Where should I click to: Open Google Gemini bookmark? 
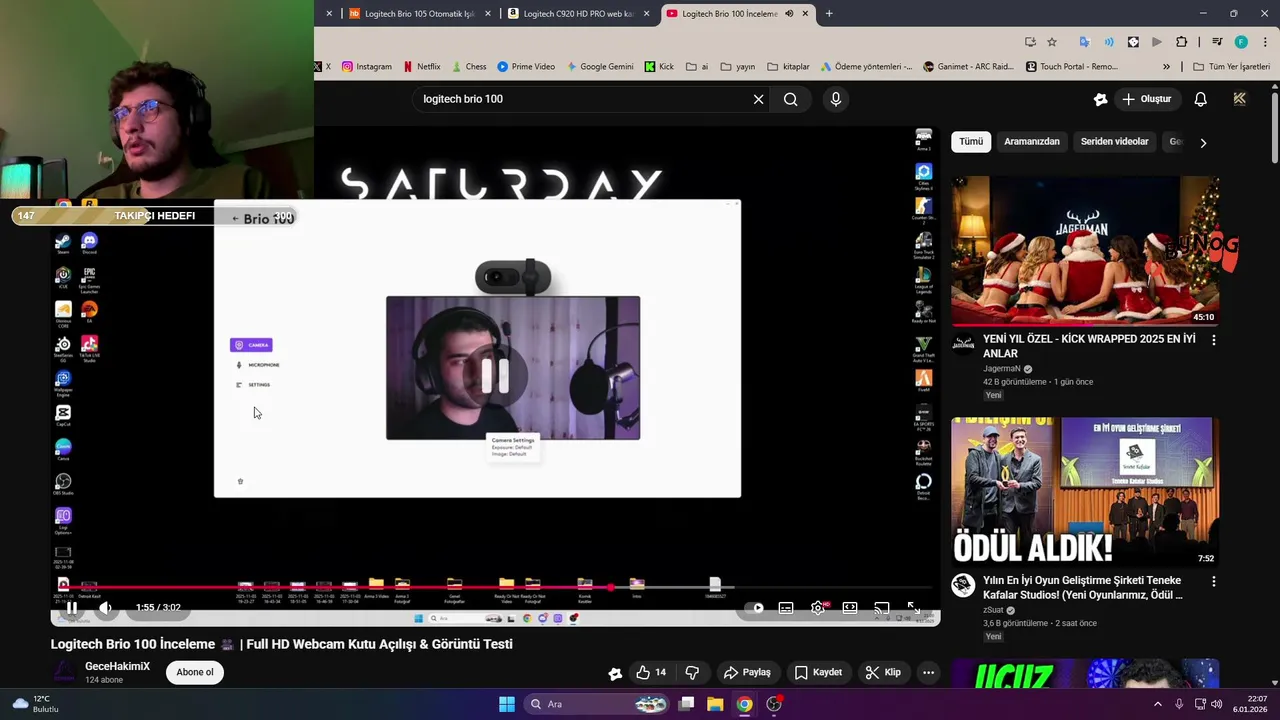coord(600,67)
